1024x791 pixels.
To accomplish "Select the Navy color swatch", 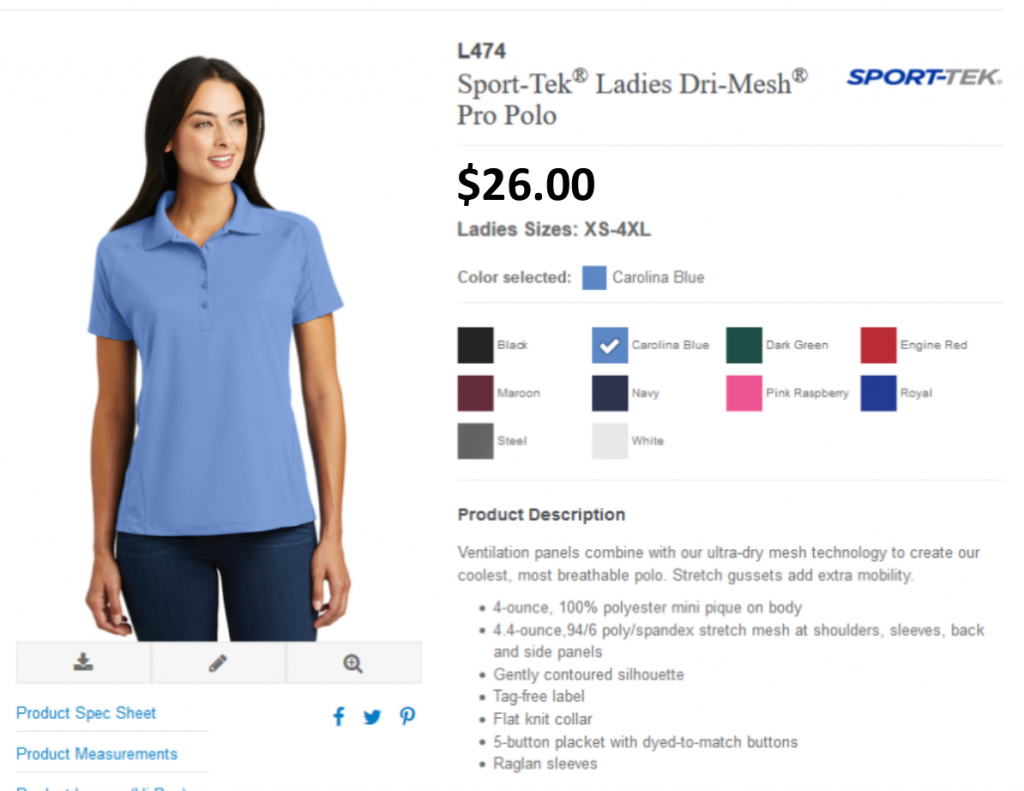I will 610,393.
